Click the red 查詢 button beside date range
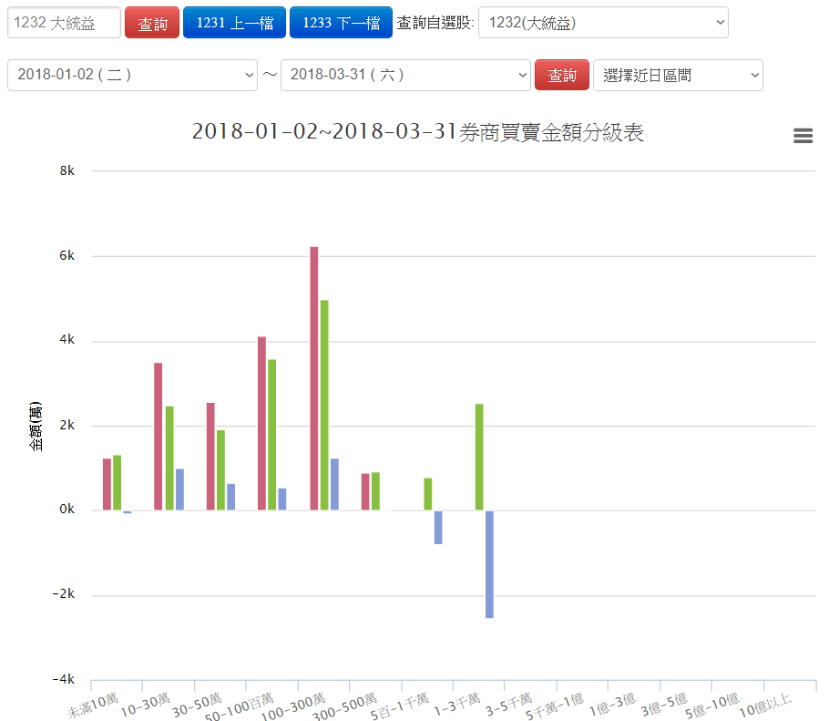 (x=561, y=75)
